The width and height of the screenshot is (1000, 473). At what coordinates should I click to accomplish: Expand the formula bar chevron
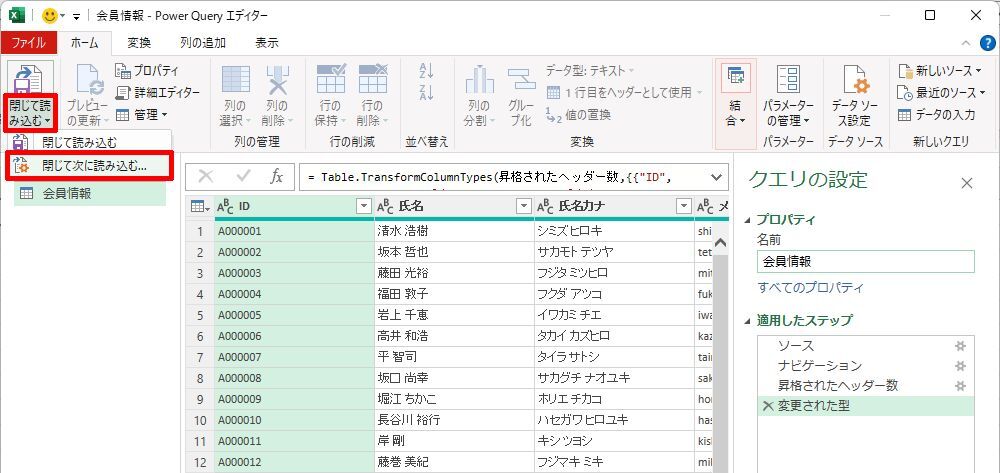pos(716,177)
